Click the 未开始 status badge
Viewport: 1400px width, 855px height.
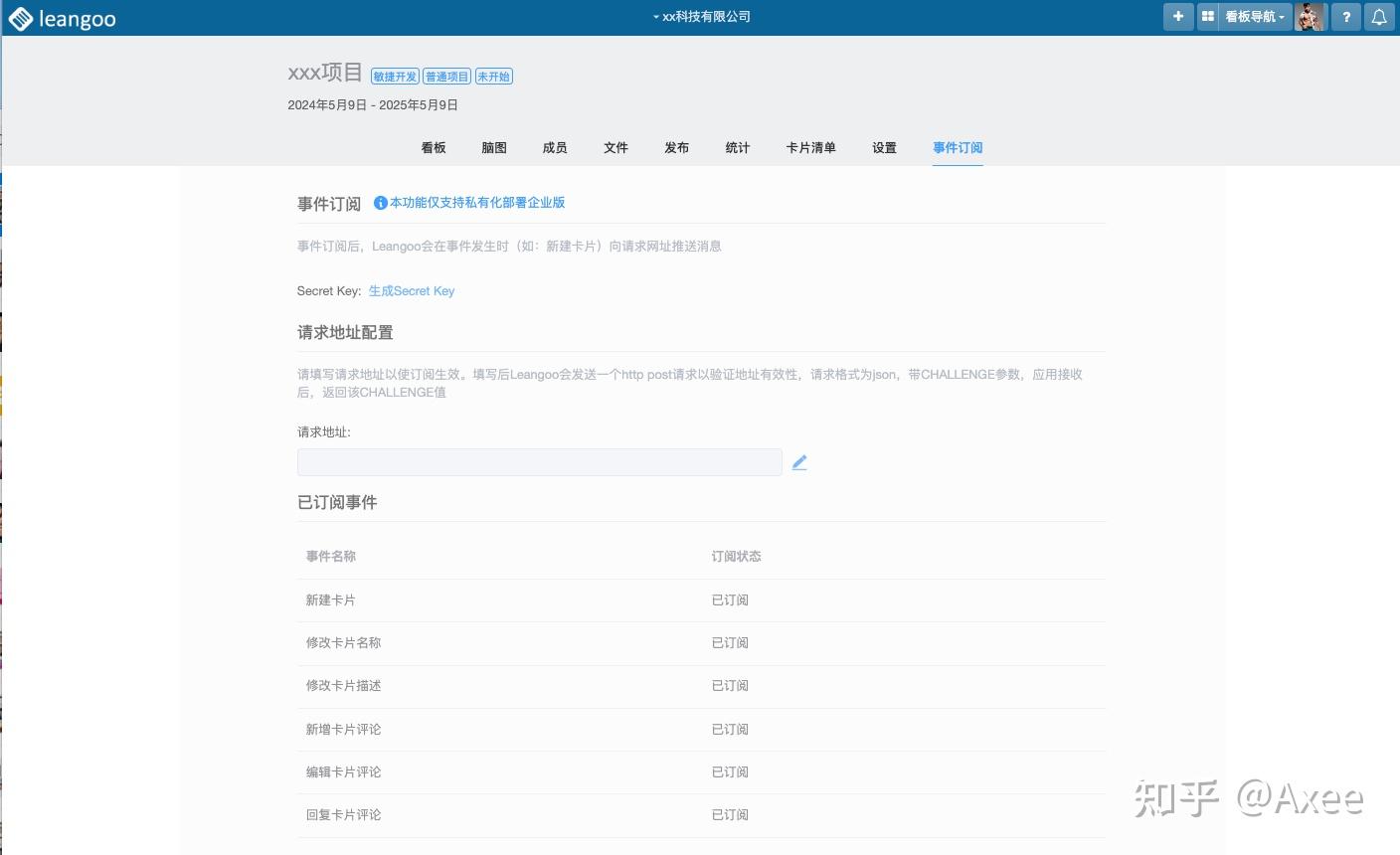[494, 76]
